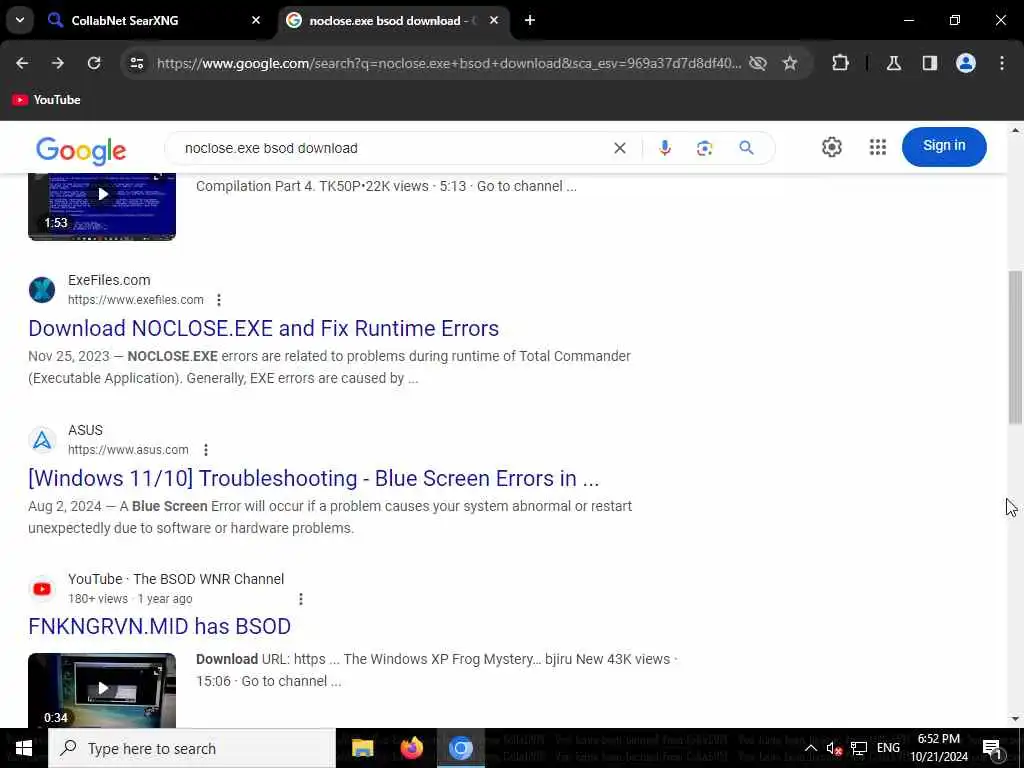This screenshot has height=768, width=1024.
Task: Click the ASUS site favicon
Action: [x=42, y=440]
